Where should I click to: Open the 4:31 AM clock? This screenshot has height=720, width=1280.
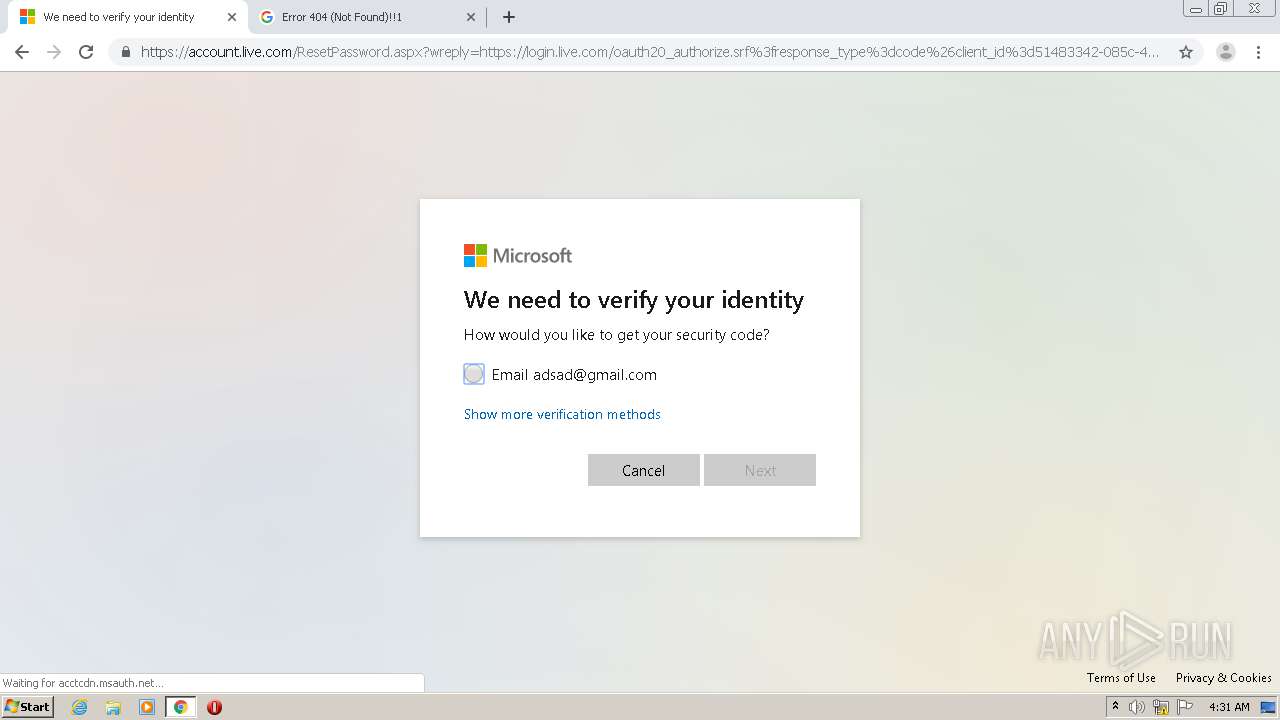click(x=1229, y=707)
